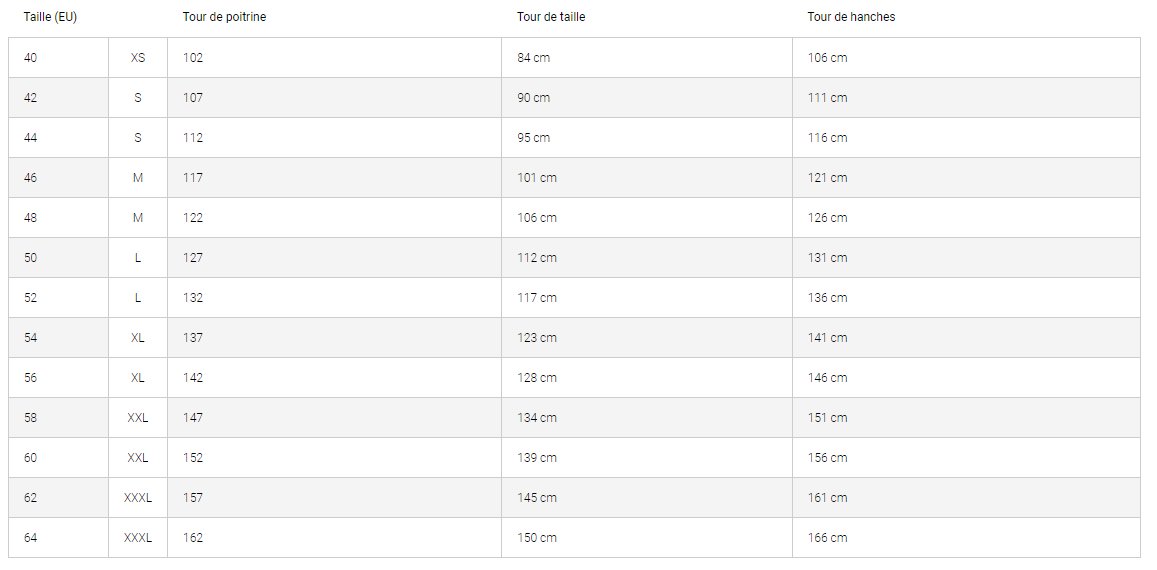Click chest value 127
1157x570 pixels.
(x=193, y=258)
